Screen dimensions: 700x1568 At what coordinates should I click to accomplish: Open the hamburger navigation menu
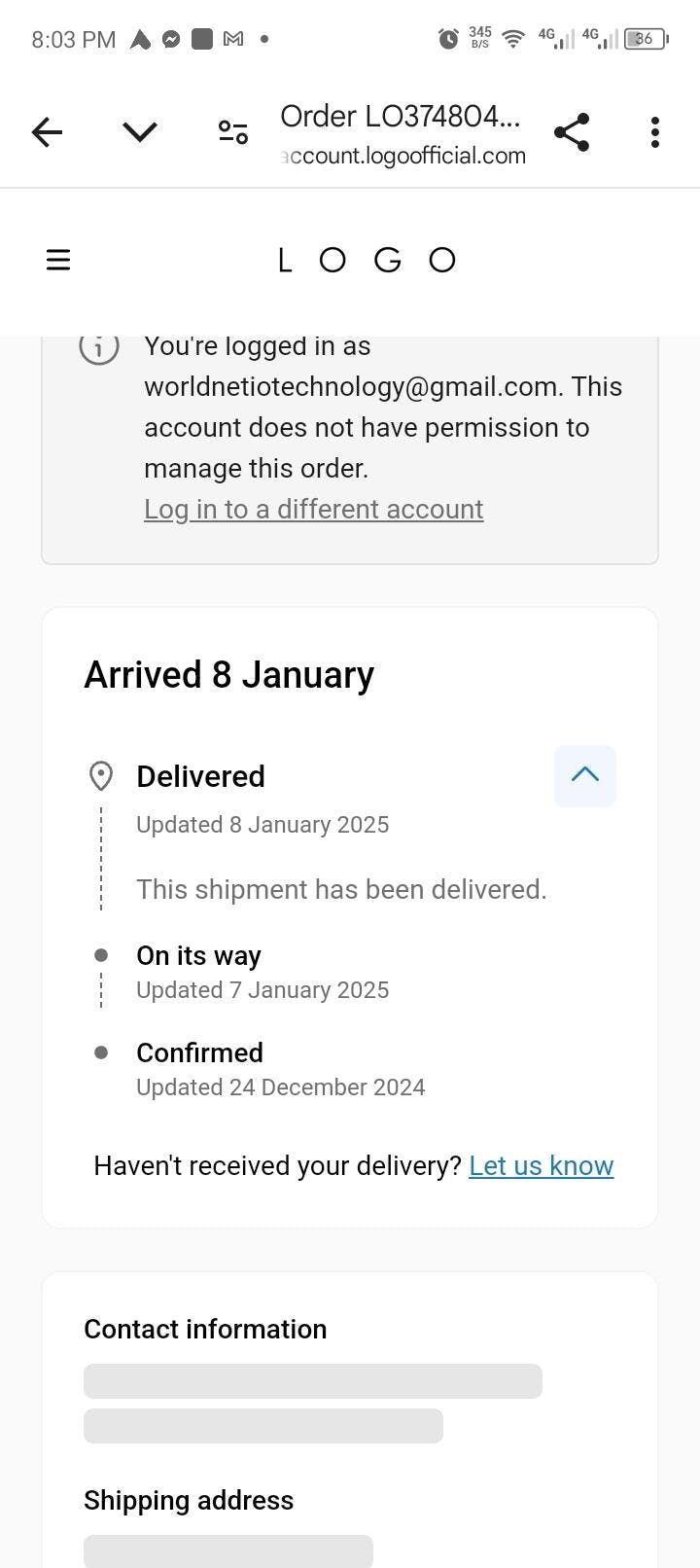coord(58,260)
